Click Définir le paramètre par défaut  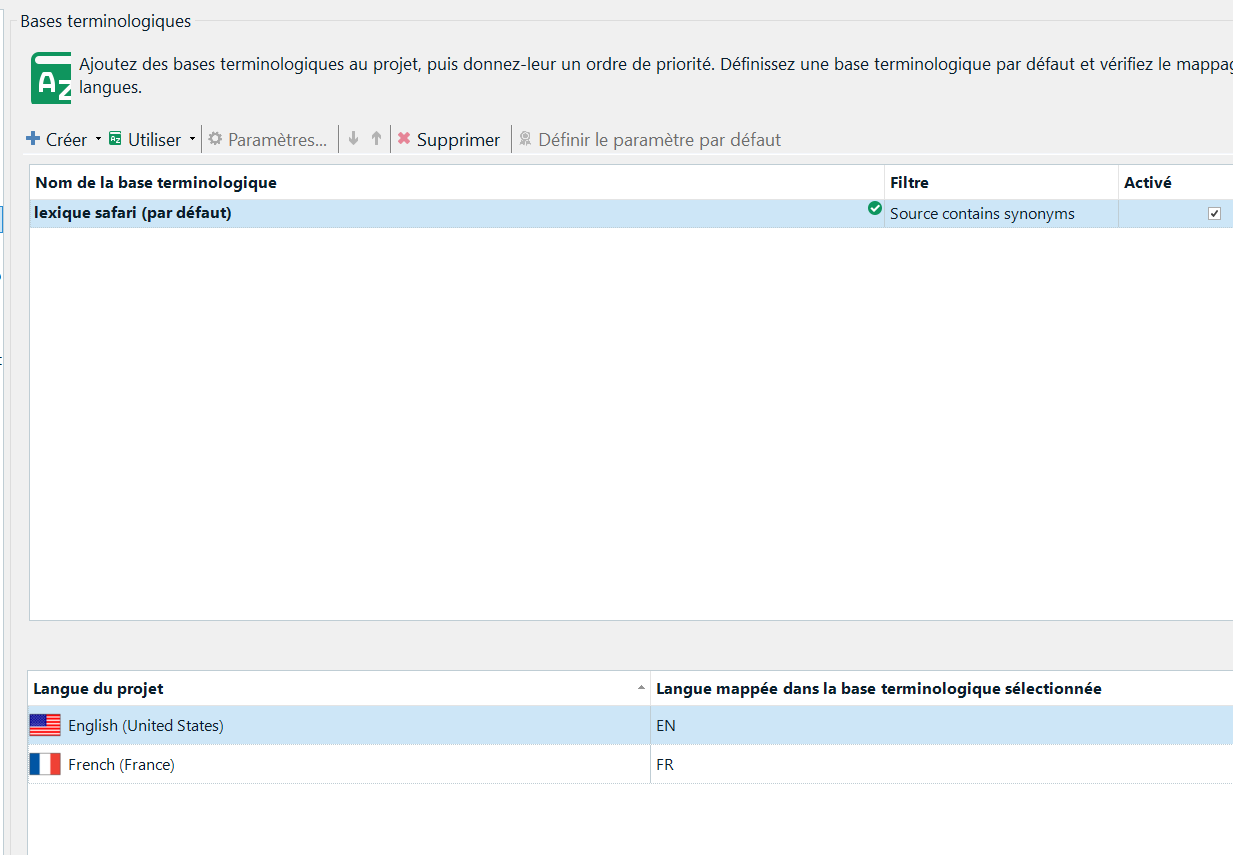click(649, 140)
